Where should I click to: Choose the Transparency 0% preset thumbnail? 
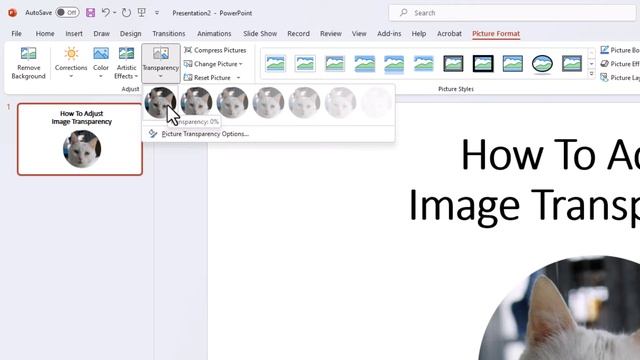tap(160, 103)
